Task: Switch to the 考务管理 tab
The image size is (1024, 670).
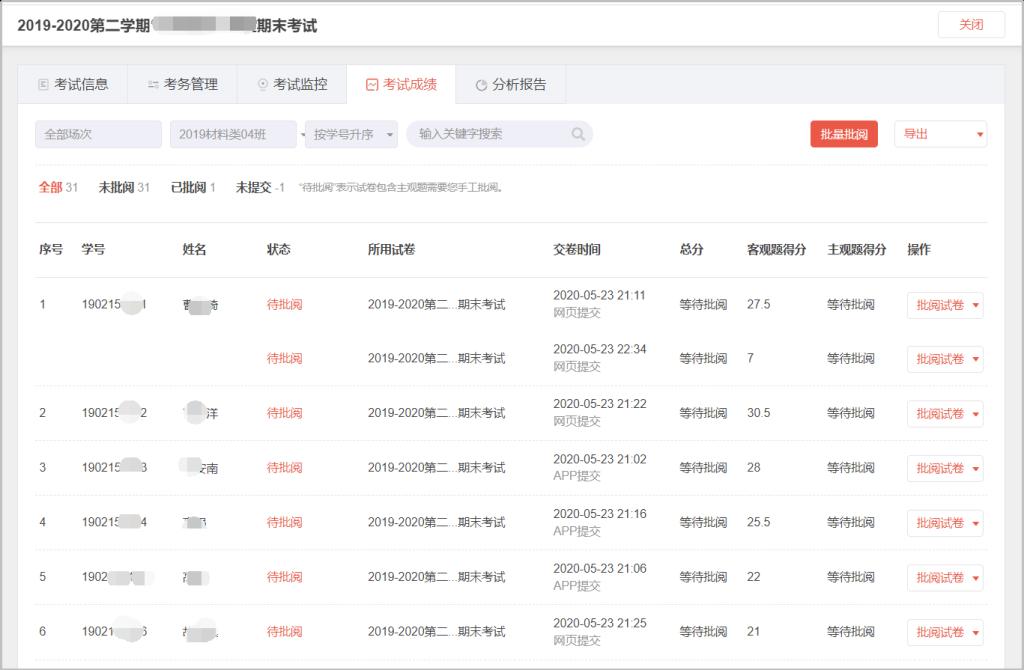Action: 182,85
